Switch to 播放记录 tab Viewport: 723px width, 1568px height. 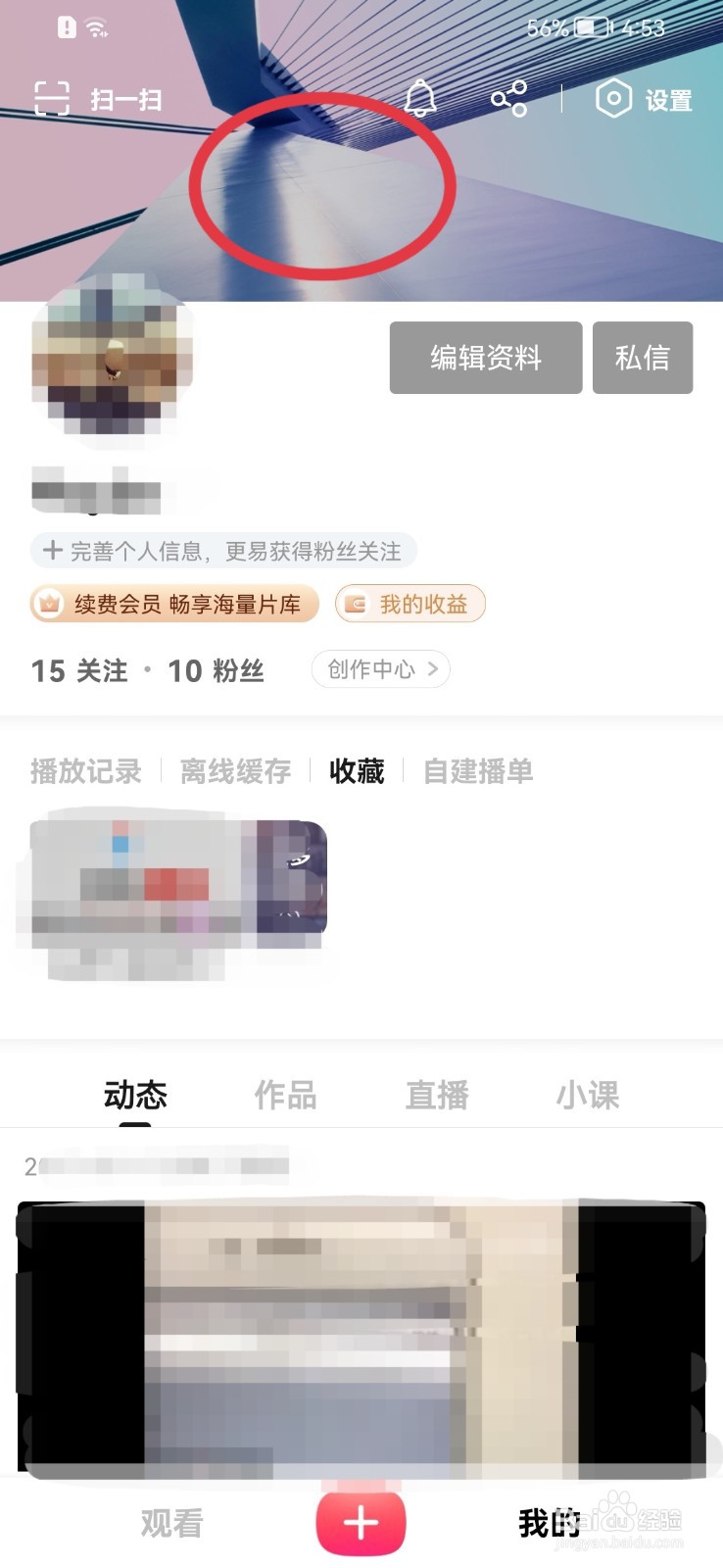click(86, 771)
